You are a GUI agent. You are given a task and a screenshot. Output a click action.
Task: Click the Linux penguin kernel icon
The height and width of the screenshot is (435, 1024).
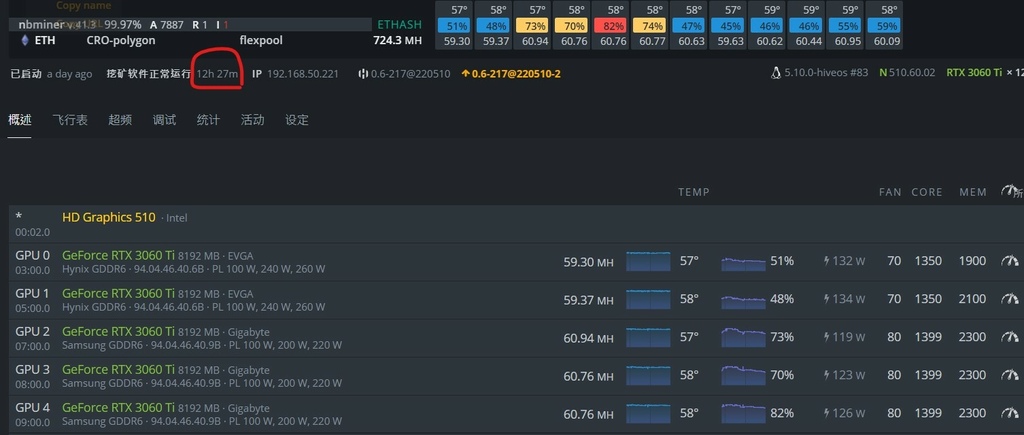click(776, 73)
